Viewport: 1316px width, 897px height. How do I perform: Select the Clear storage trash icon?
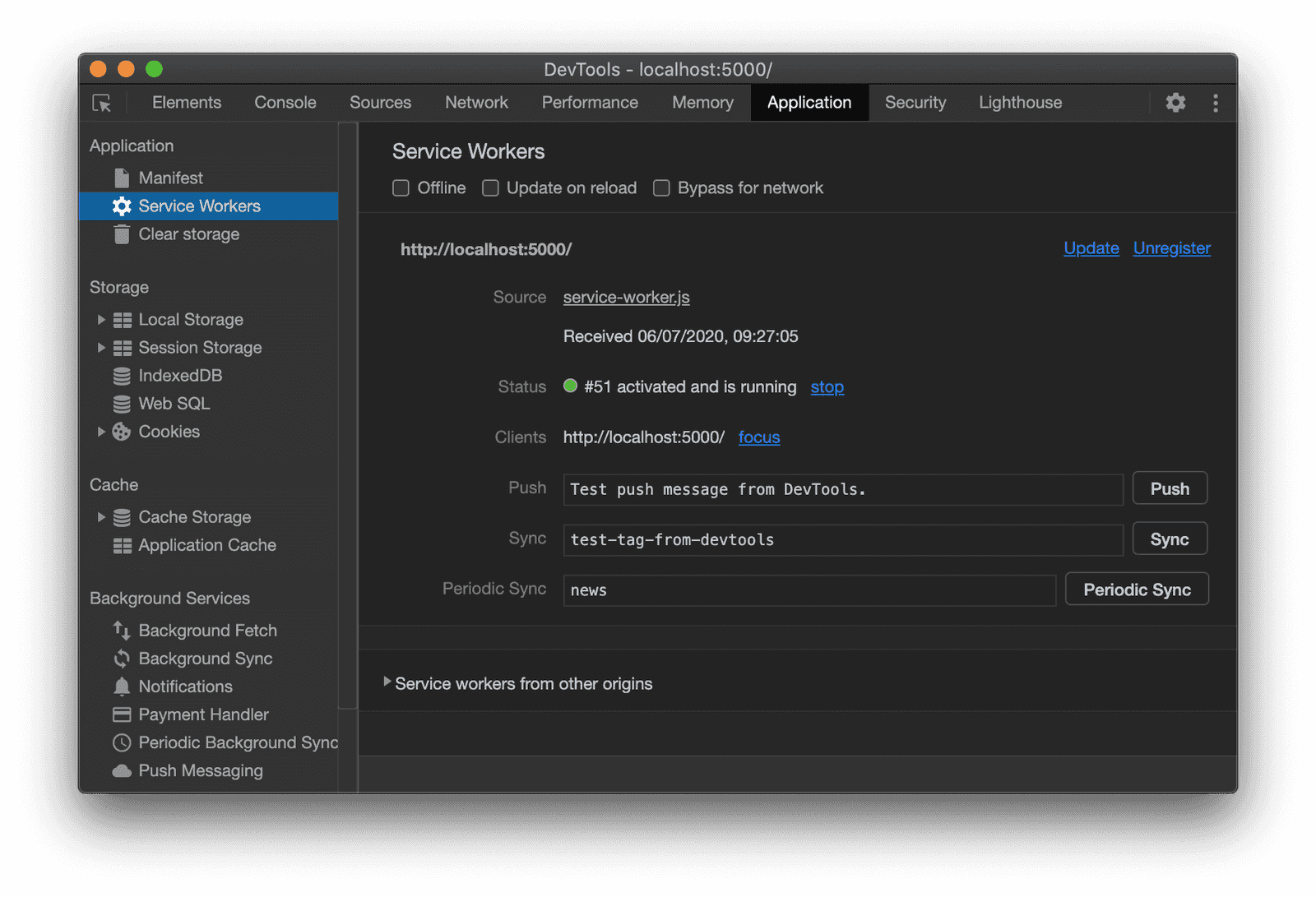[x=122, y=234]
